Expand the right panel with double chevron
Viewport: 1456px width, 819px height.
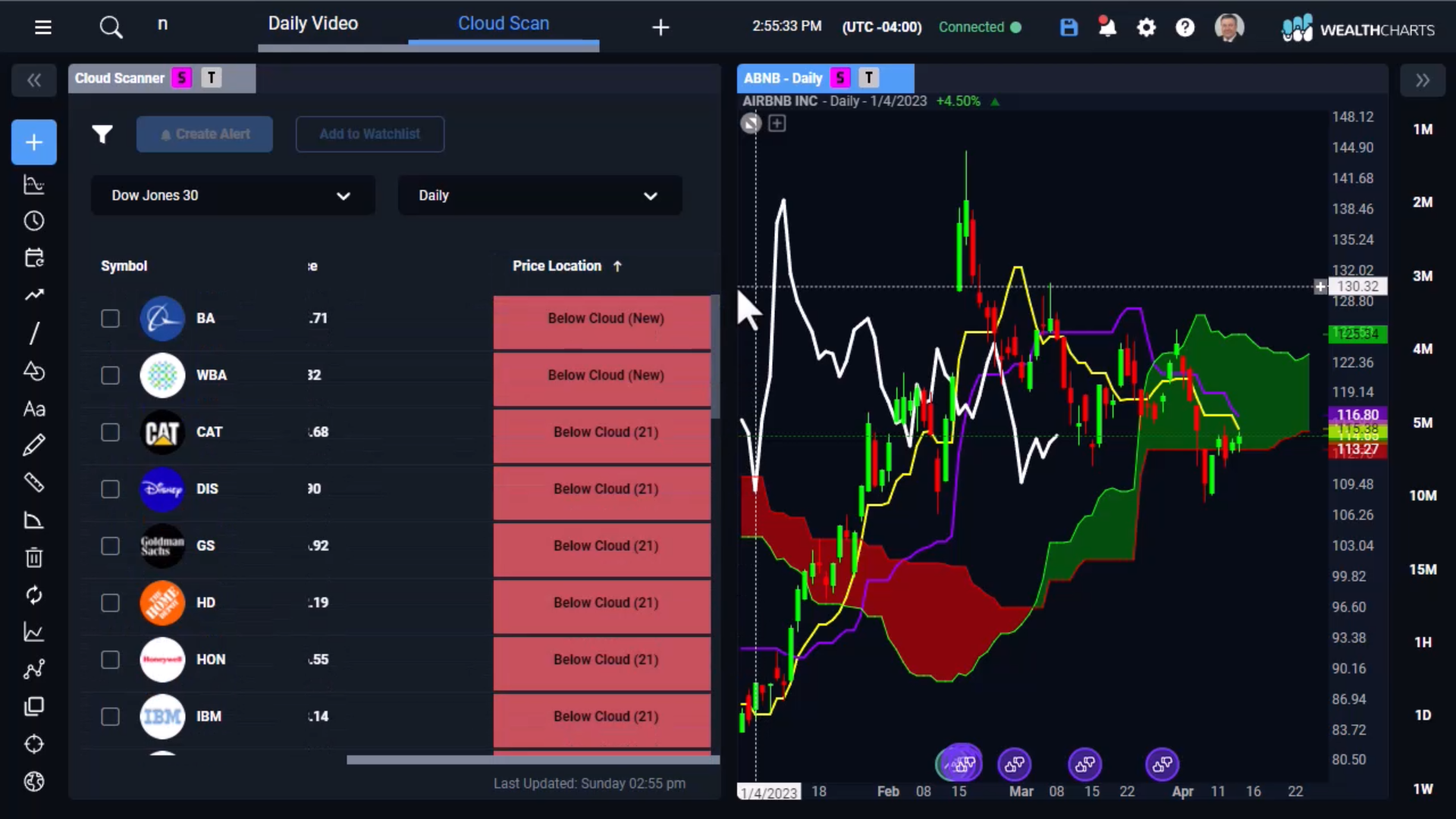pyautogui.click(x=1423, y=80)
